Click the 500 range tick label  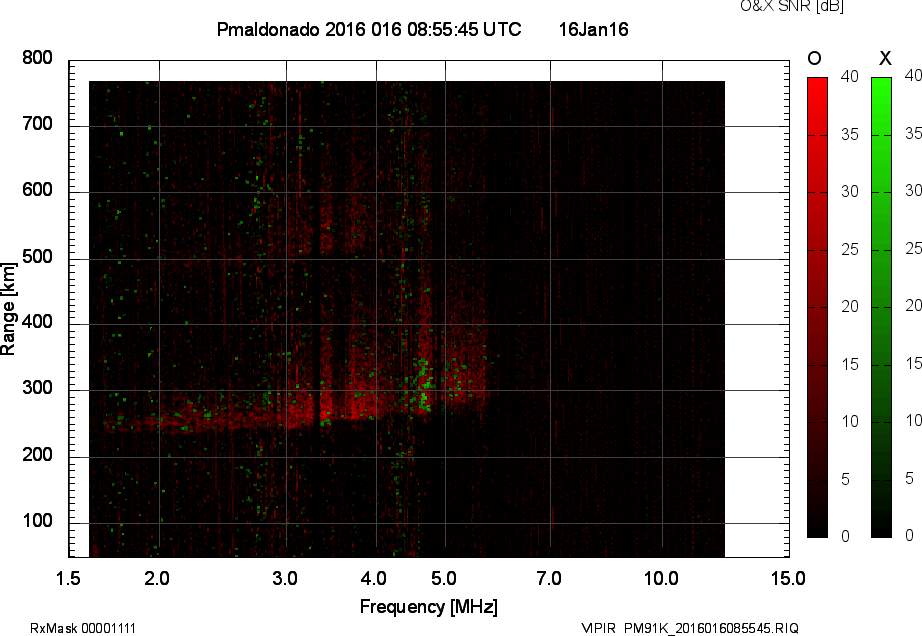tap(37, 256)
